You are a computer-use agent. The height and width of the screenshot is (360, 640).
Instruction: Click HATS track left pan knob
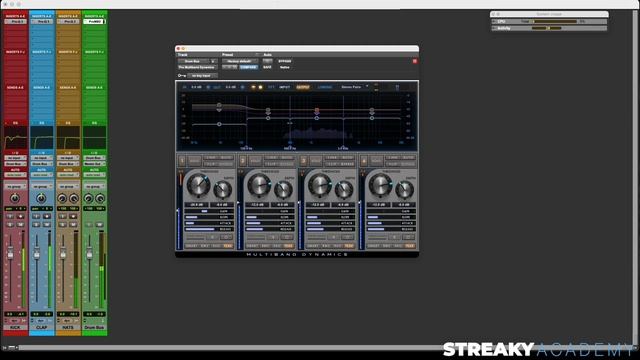(62, 198)
